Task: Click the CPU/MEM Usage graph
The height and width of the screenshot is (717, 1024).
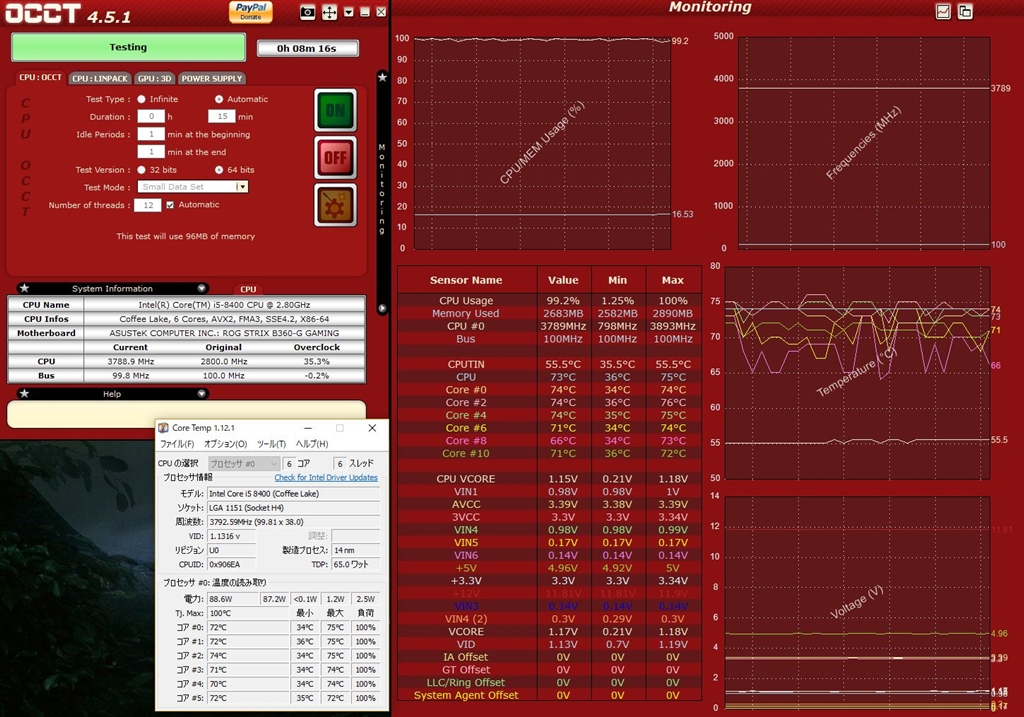Action: point(542,143)
